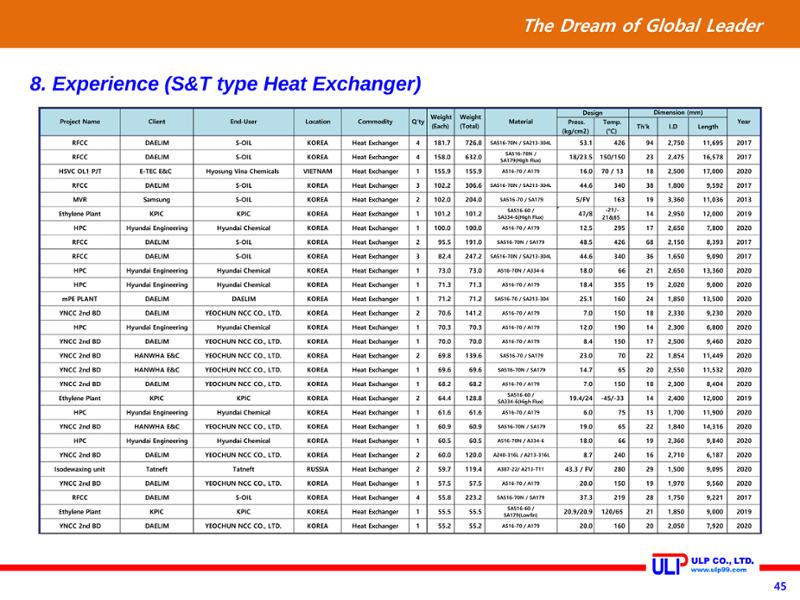Select the VIETNAM location cell
The height and width of the screenshot is (600, 800).
(317, 171)
